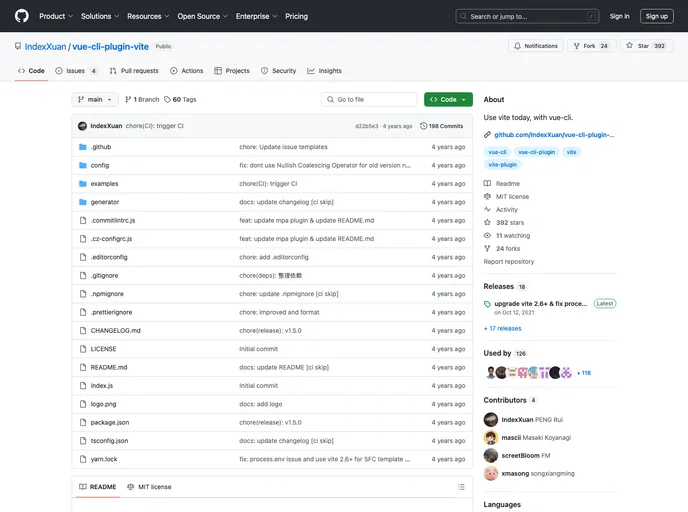Click the config folder icon

tap(82, 165)
